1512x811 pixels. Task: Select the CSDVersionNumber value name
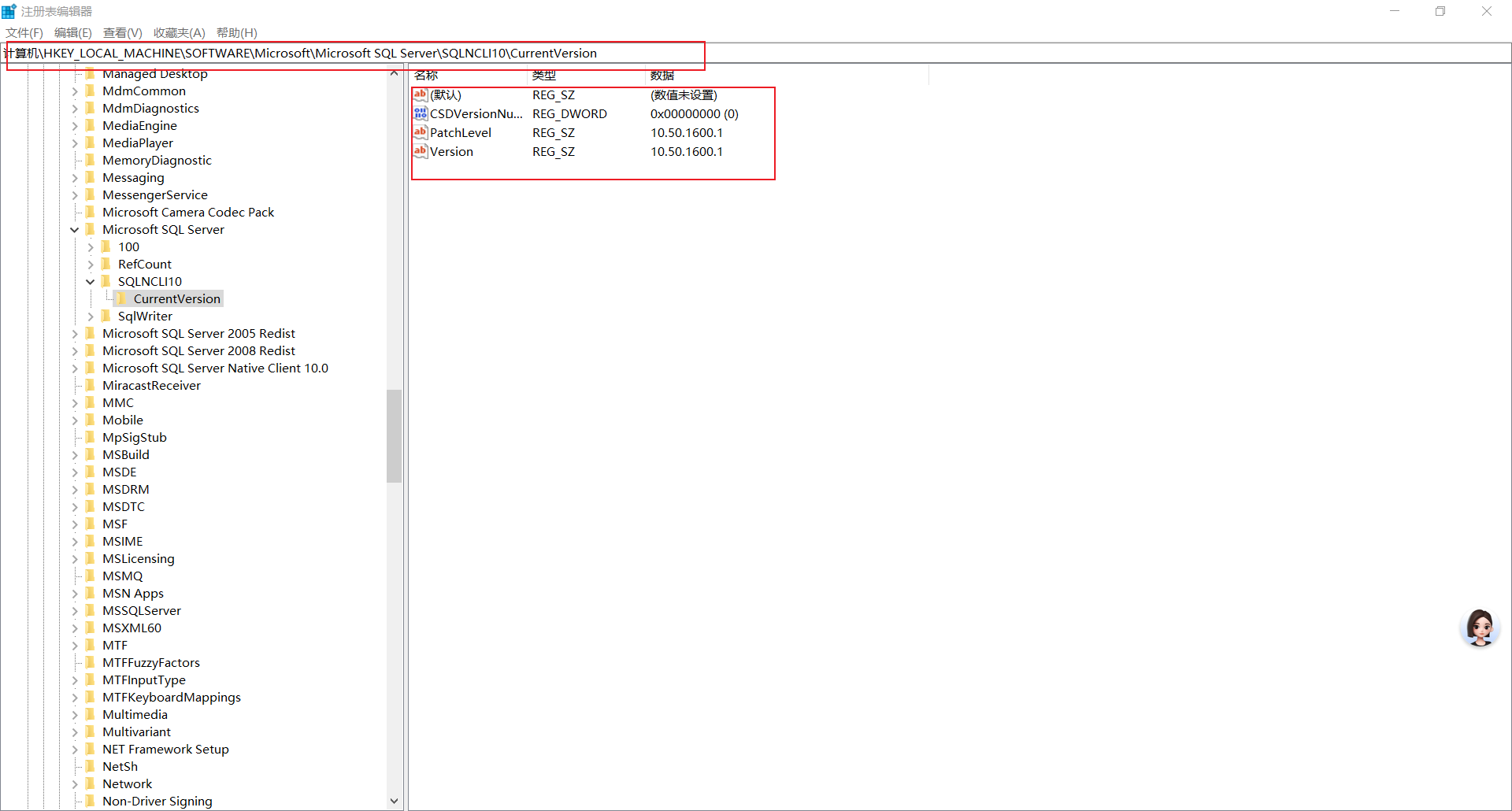476,113
